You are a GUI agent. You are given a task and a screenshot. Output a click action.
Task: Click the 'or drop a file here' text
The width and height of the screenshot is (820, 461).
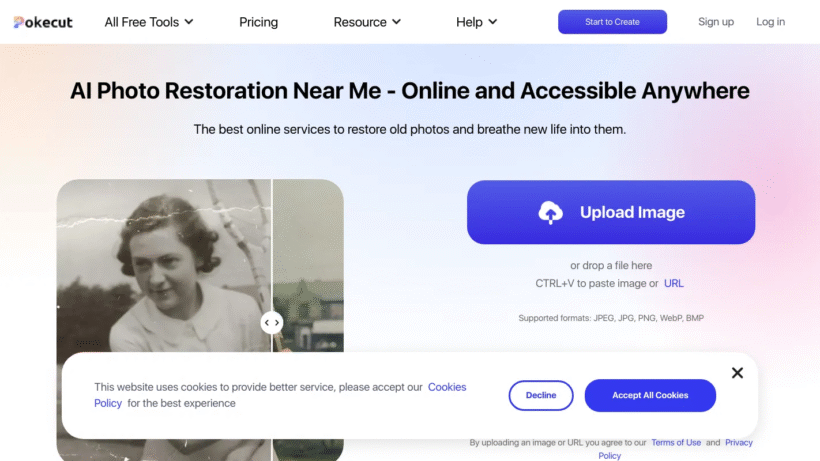[x=611, y=266]
